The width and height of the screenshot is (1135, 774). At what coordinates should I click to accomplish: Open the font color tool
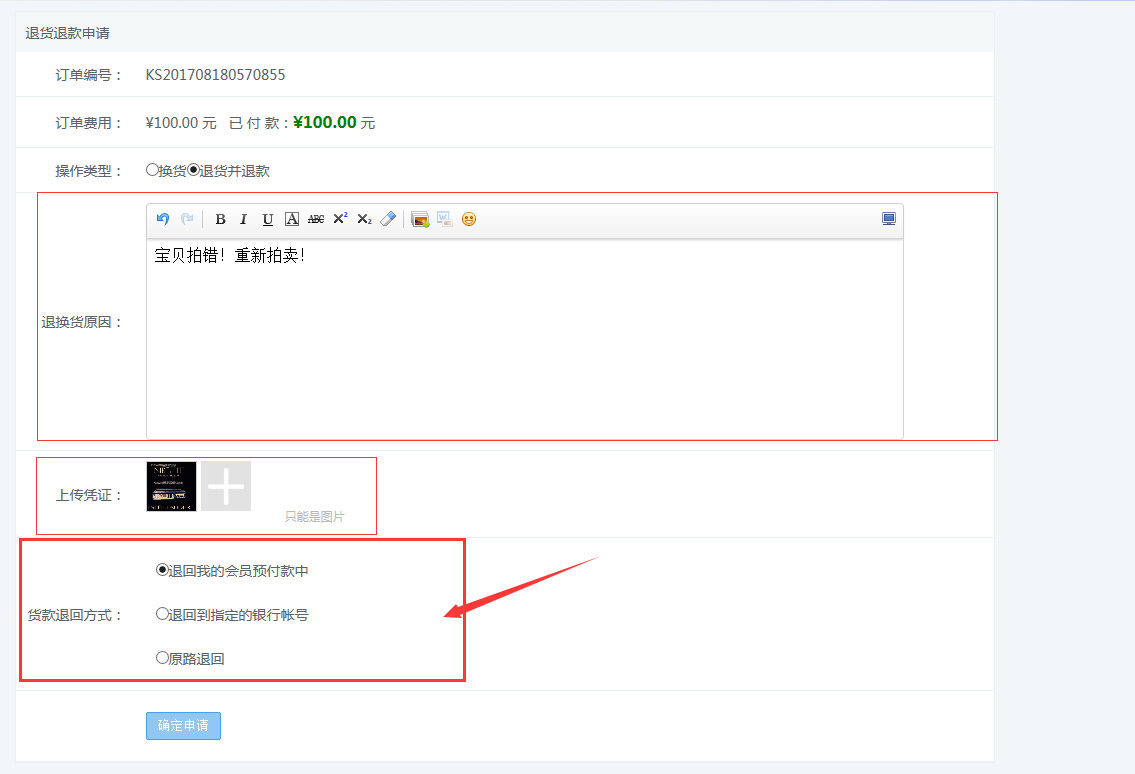292,219
